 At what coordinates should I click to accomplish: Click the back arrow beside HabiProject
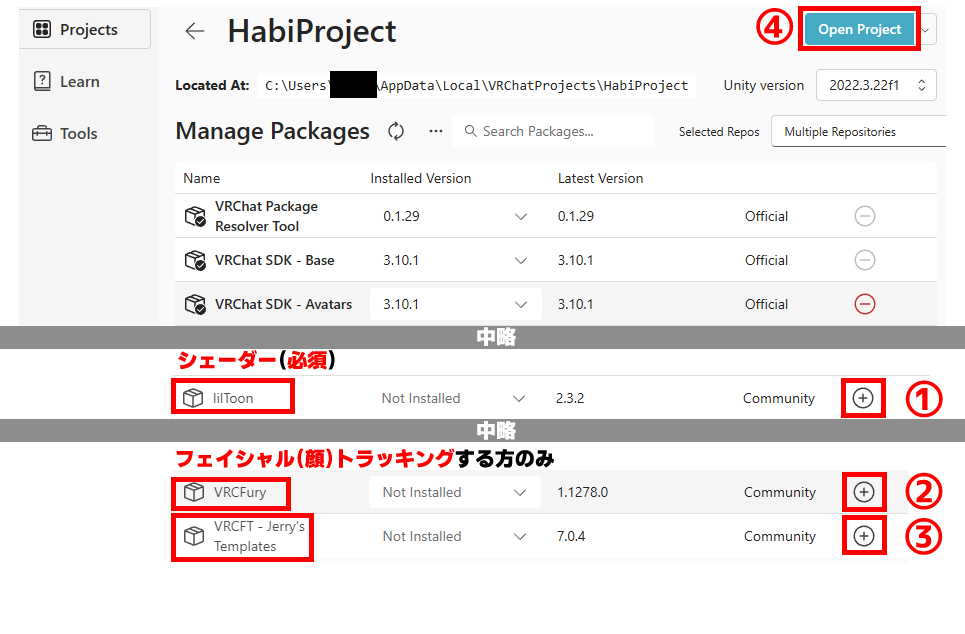194,31
